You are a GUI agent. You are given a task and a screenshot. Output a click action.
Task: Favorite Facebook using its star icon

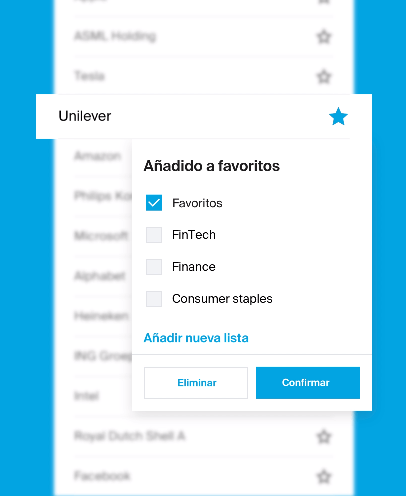tap(324, 476)
